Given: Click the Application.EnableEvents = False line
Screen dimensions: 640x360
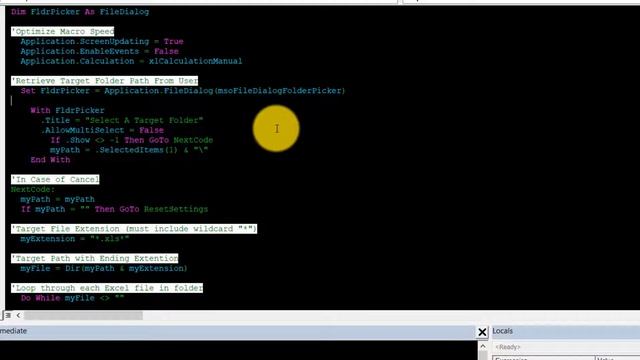Looking at the screenshot, I should (x=100, y=51).
